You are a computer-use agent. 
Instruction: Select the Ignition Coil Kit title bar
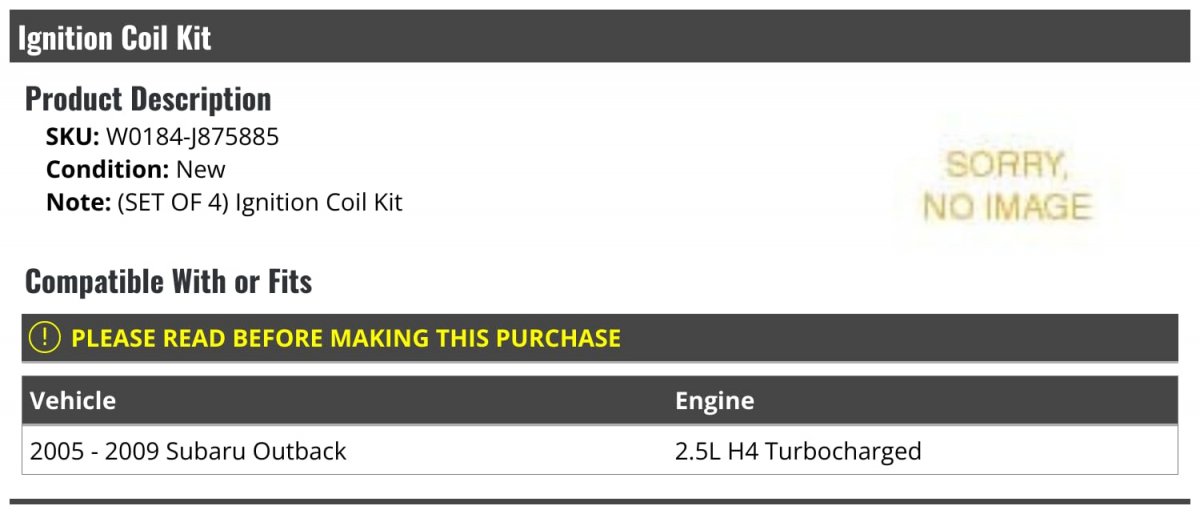coord(600,38)
